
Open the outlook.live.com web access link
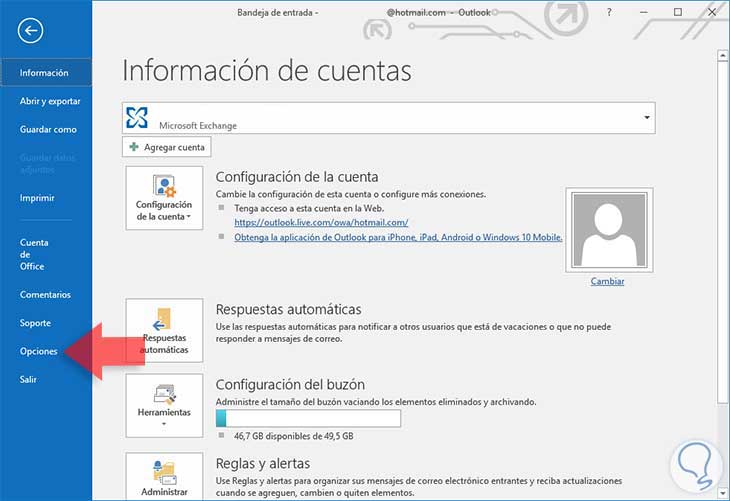point(321,223)
